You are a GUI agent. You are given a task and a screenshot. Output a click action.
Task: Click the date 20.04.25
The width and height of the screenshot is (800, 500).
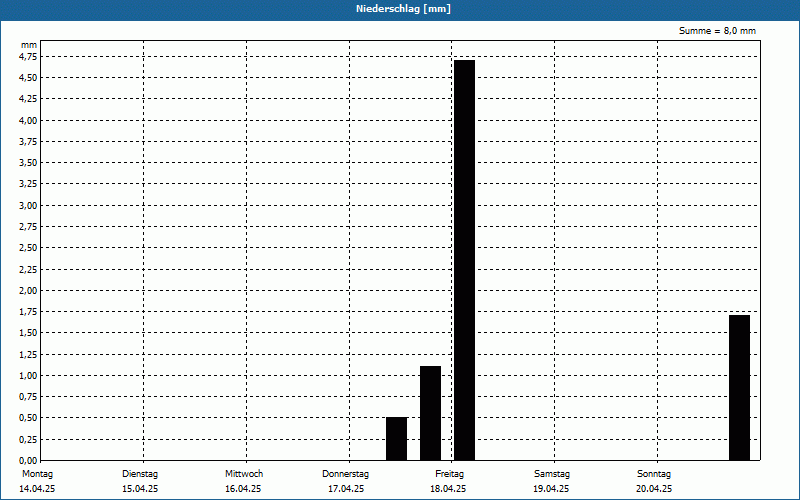tap(654, 489)
